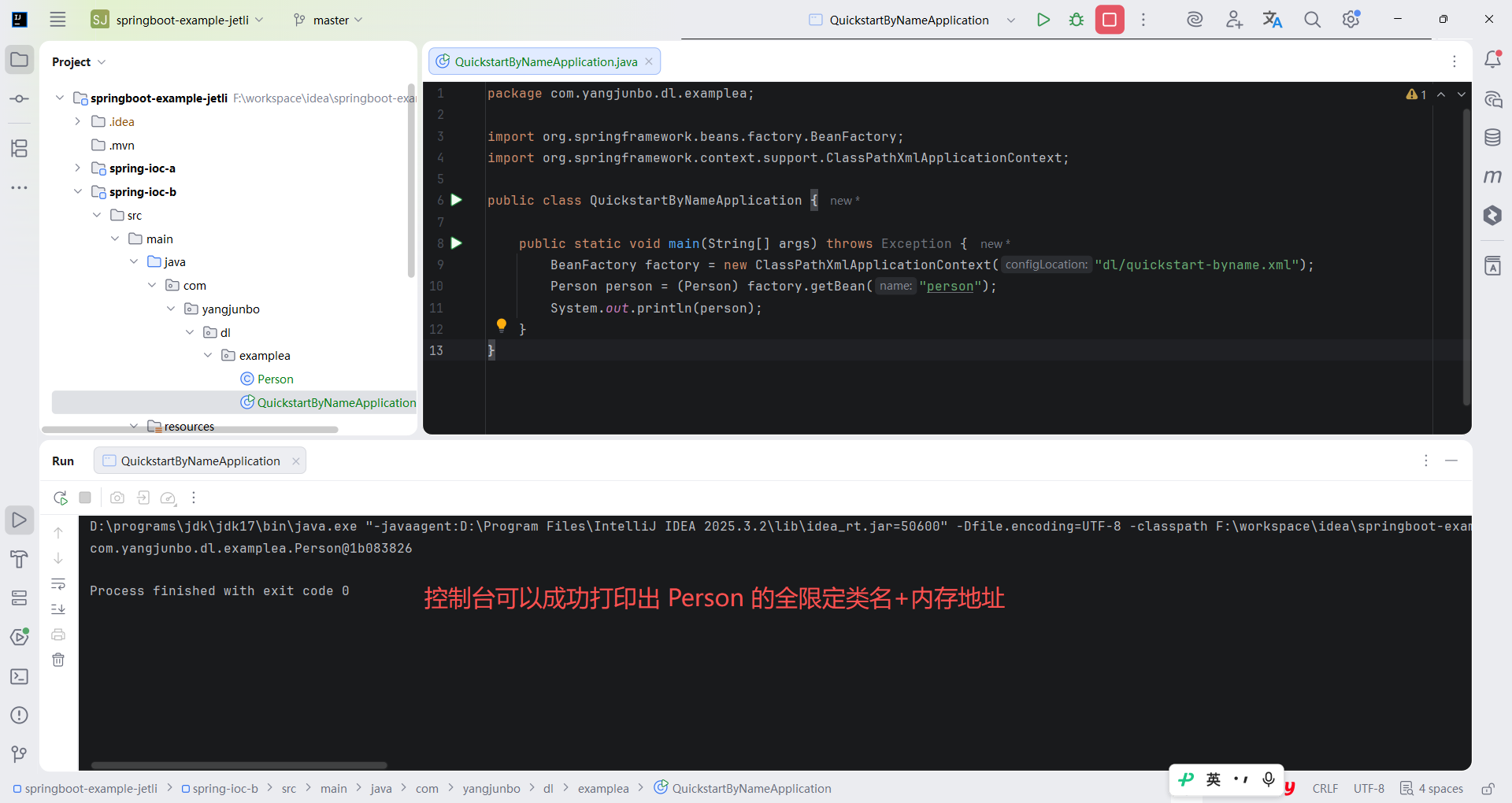Stop the running application with the red stop button
The image size is (1512, 803).
pyautogui.click(x=1110, y=20)
